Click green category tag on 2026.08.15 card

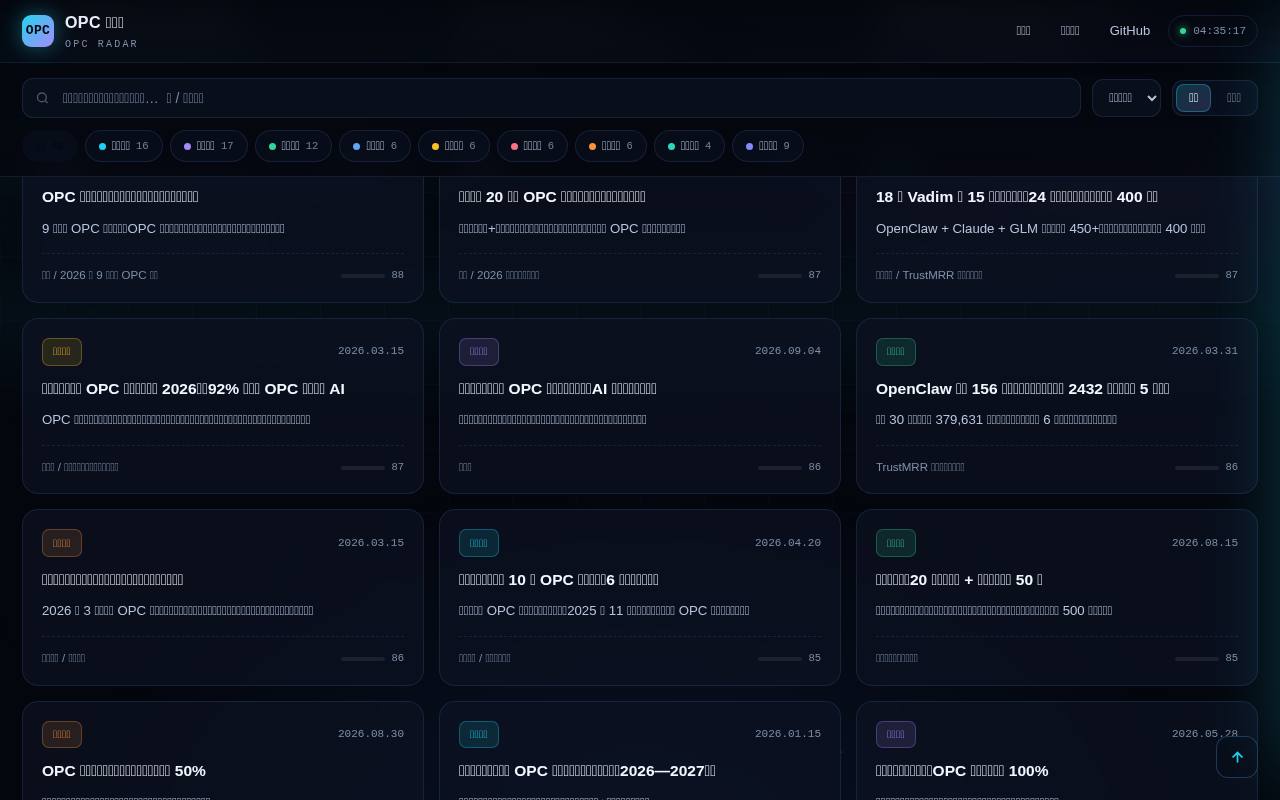click(896, 543)
